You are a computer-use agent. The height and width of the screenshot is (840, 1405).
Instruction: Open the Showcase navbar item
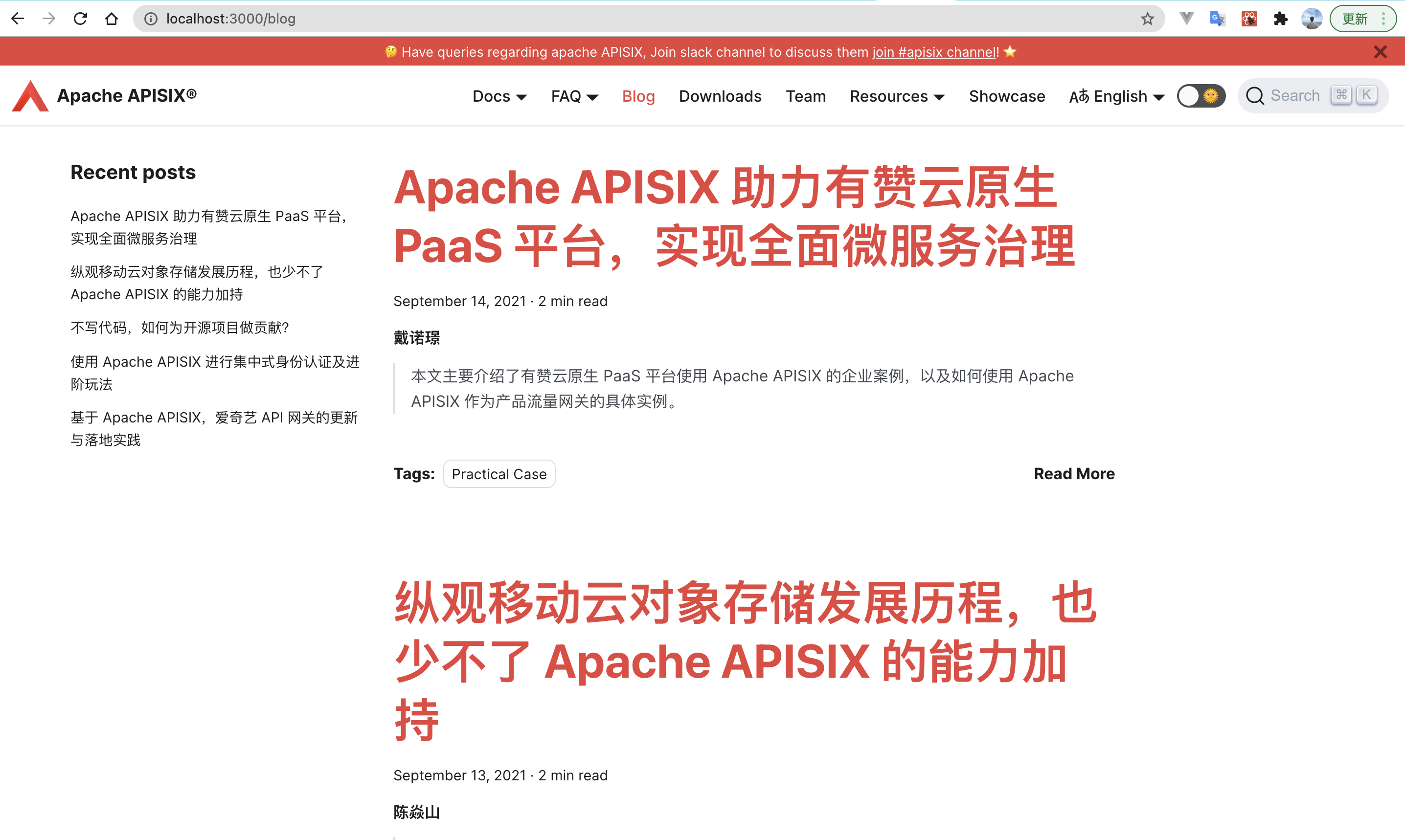click(1006, 96)
